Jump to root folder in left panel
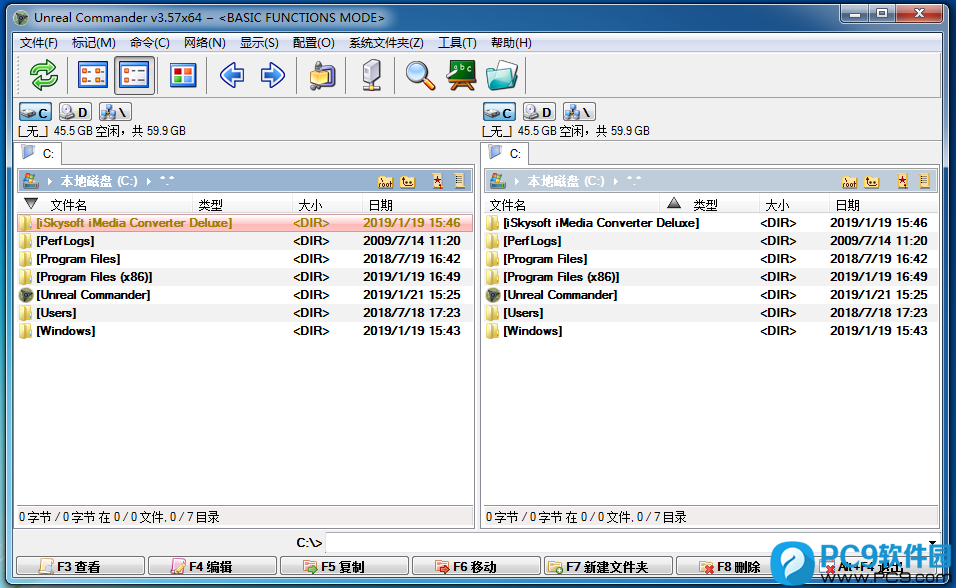Screen dimensions: 956x588 pos(385,182)
